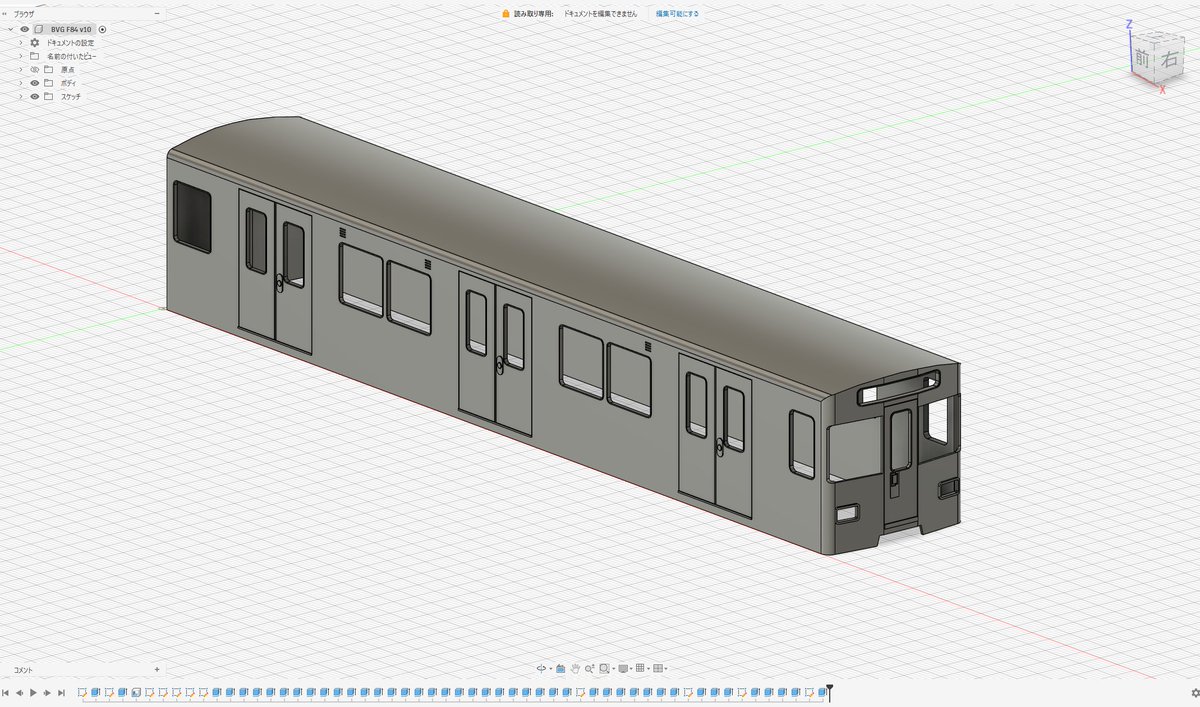Click the read-only lock icon
This screenshot has height=707, width=1200.
point(506,14)
